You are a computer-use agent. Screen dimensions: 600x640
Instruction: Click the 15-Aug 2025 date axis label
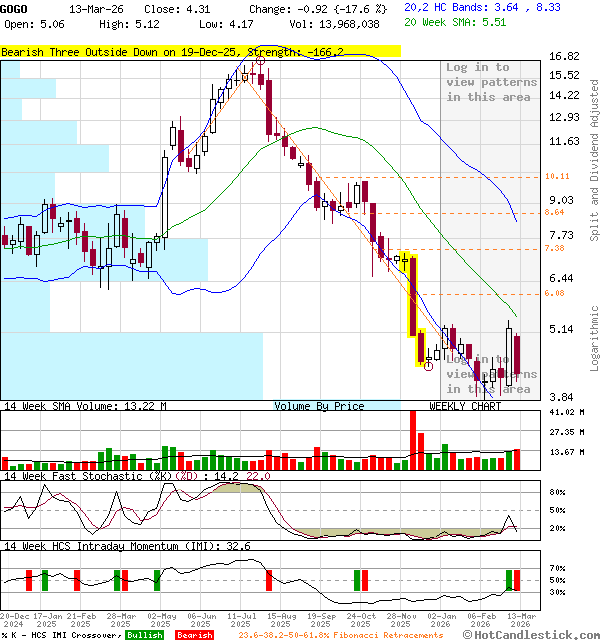point(282,621)
